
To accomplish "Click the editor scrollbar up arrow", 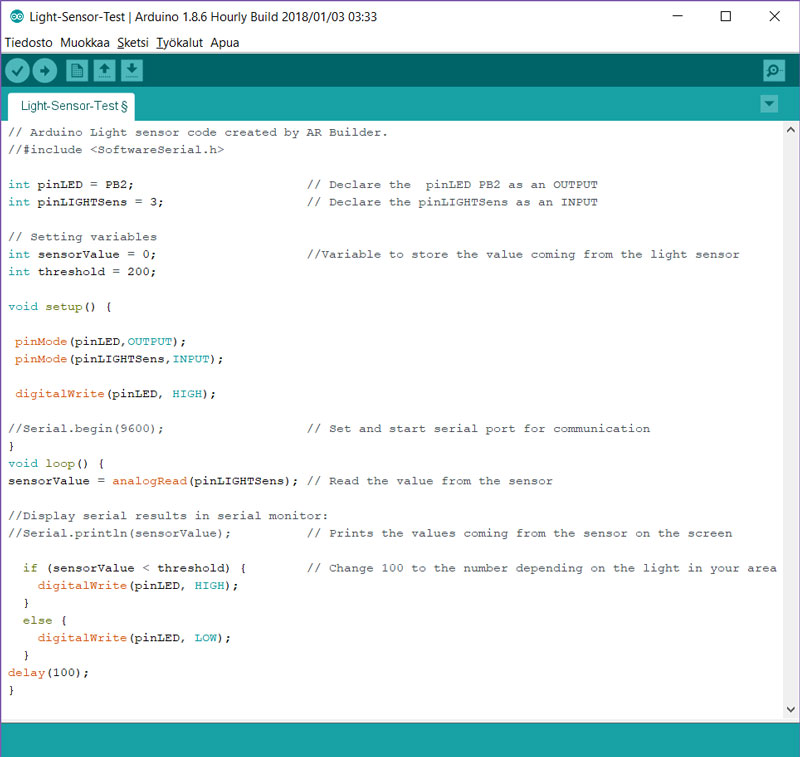I will pos(790,130).
